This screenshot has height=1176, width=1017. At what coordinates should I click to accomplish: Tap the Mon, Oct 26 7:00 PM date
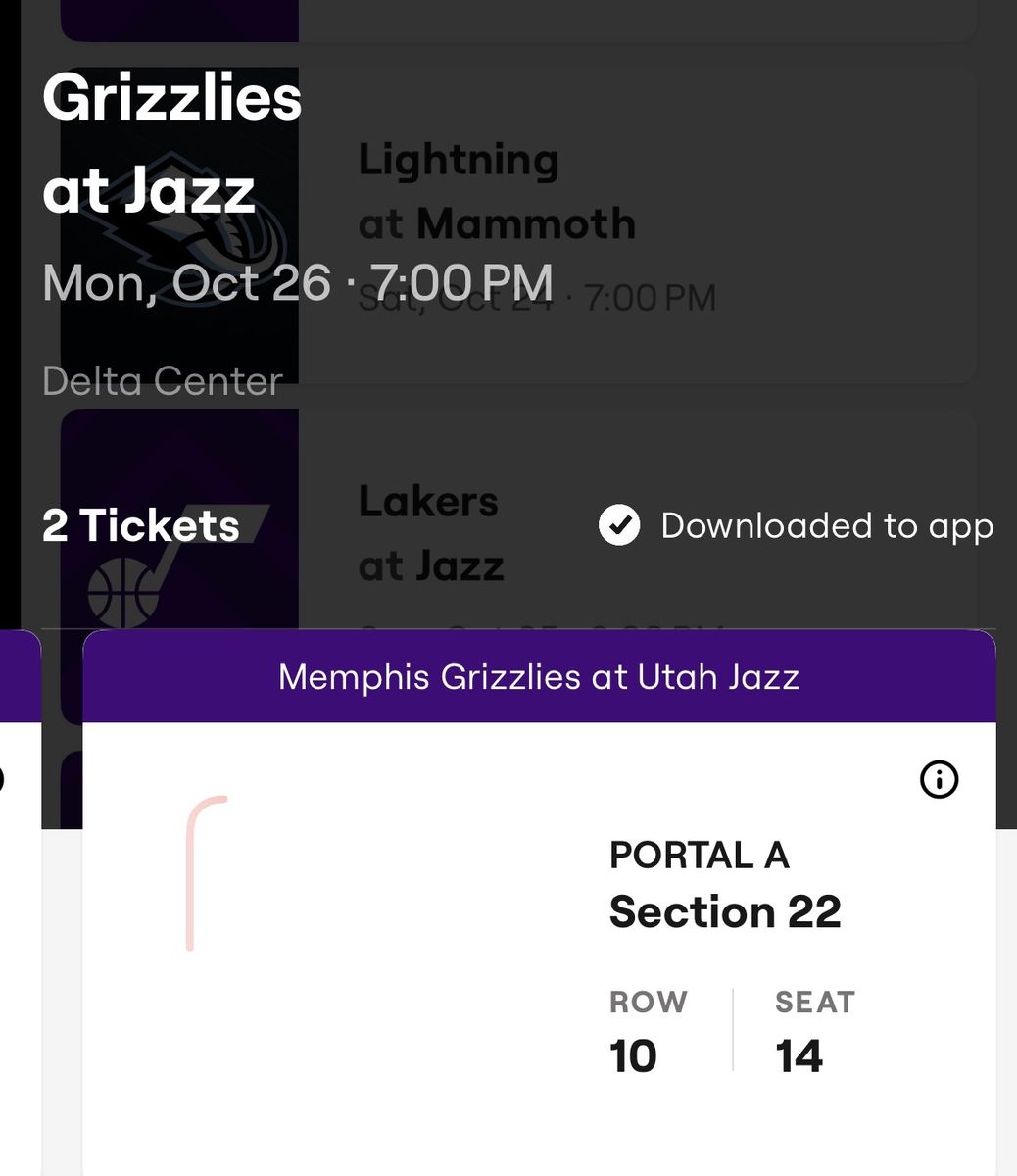(x=298, y=282)
